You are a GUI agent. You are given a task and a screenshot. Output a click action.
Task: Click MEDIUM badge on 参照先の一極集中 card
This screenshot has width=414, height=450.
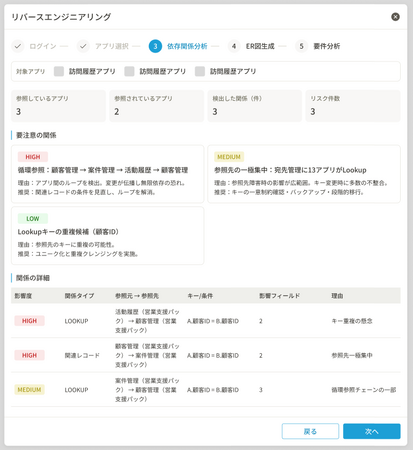pos(229,157)
